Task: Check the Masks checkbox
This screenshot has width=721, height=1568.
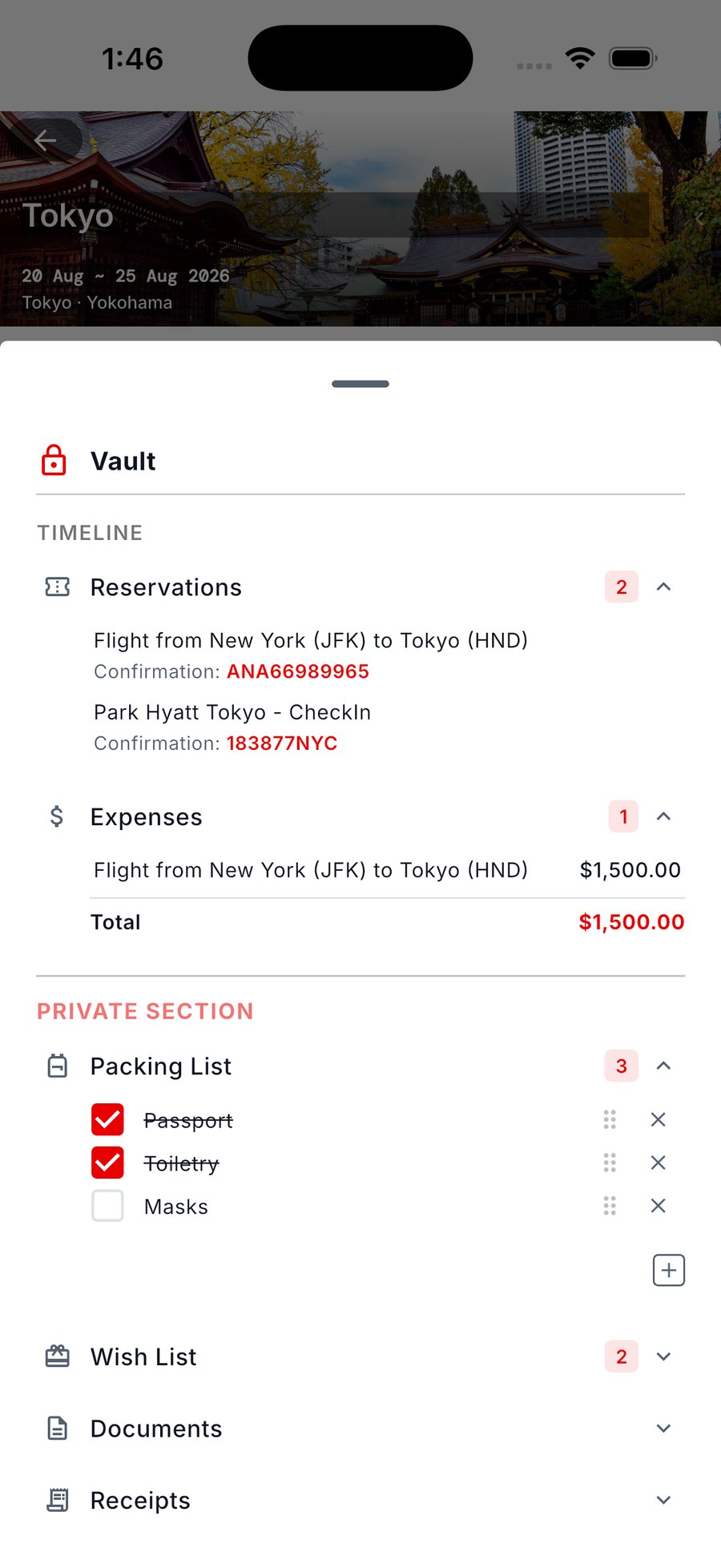Action: (107, 1206)
